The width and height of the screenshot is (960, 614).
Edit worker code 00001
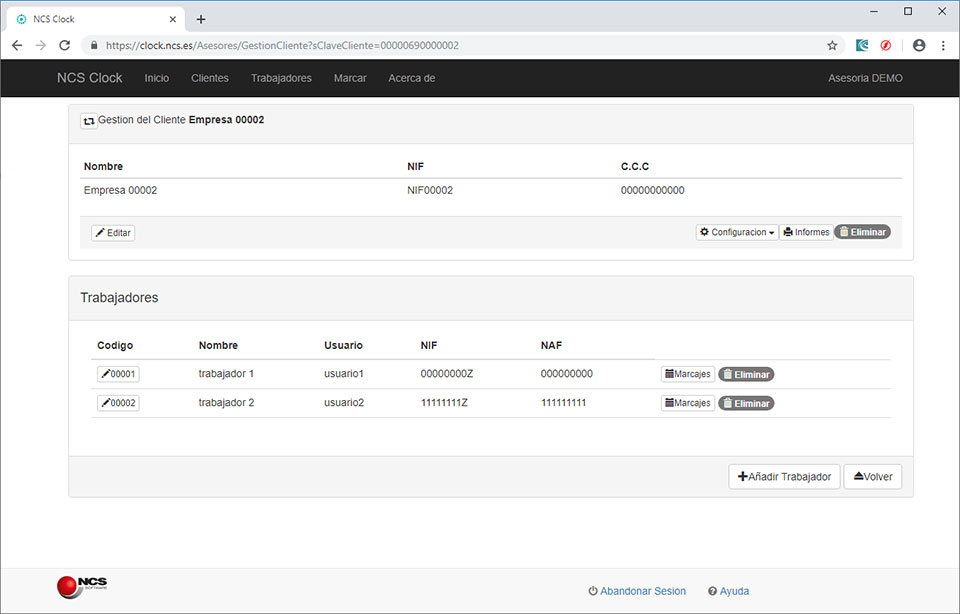pos(118,374)
